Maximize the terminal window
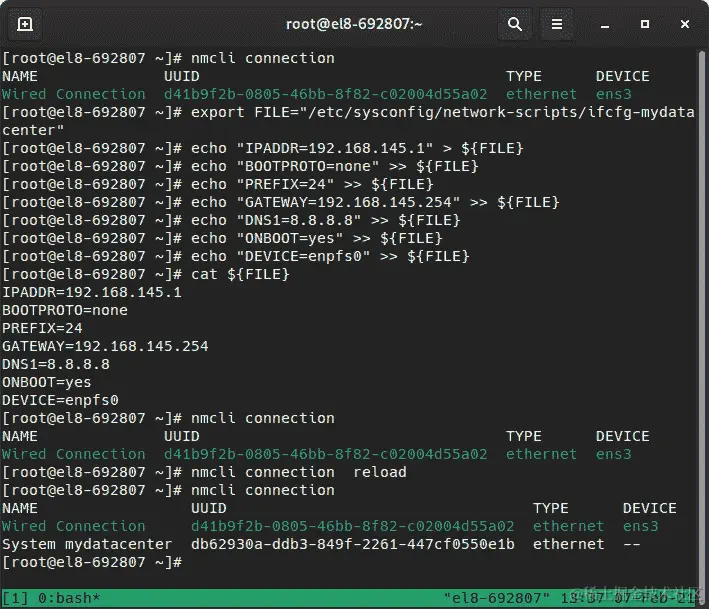Screen dimensions: 709x609 pos(645,24)
